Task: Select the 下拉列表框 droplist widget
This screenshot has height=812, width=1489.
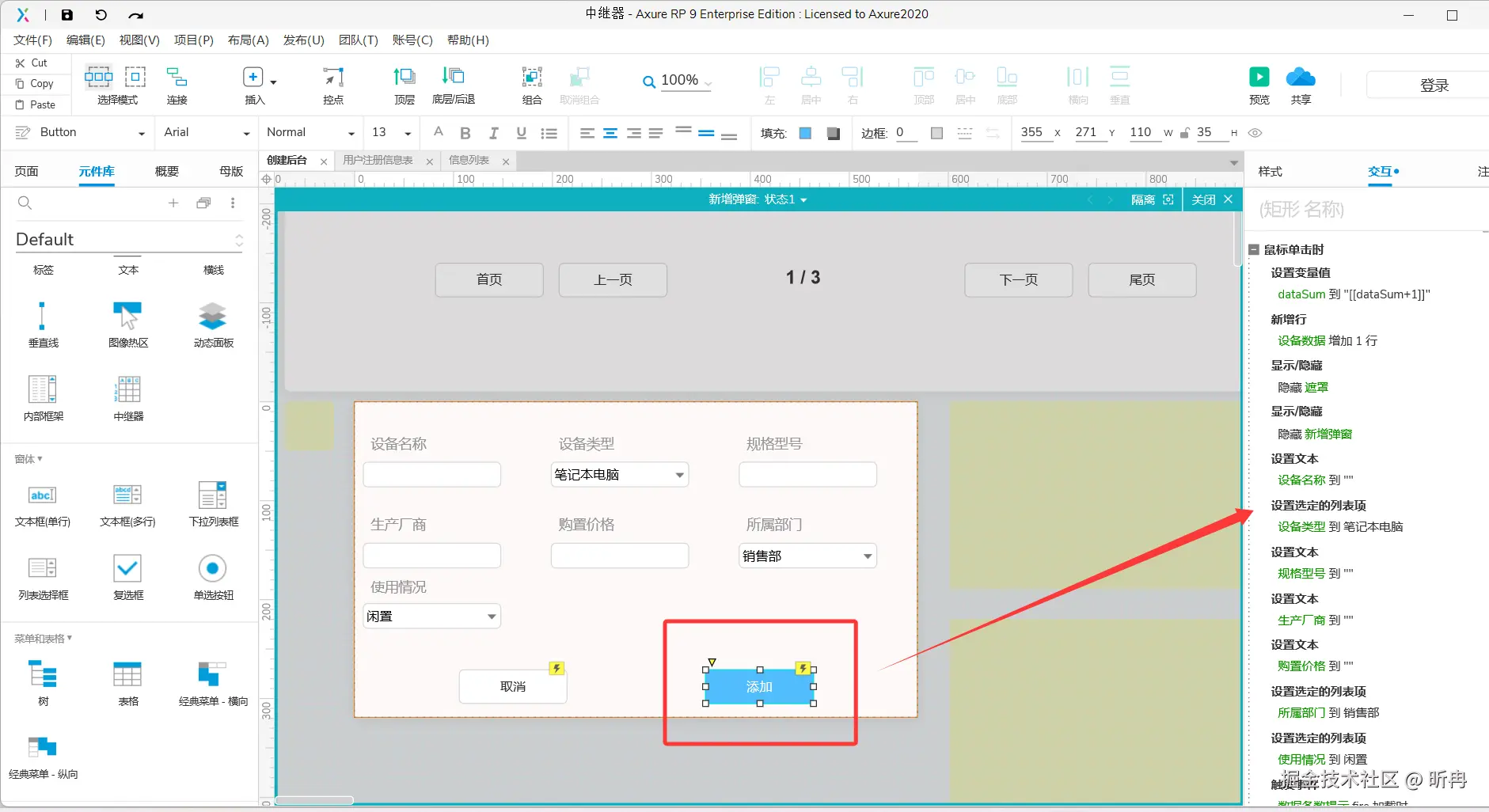Action: tap(213, 504)
